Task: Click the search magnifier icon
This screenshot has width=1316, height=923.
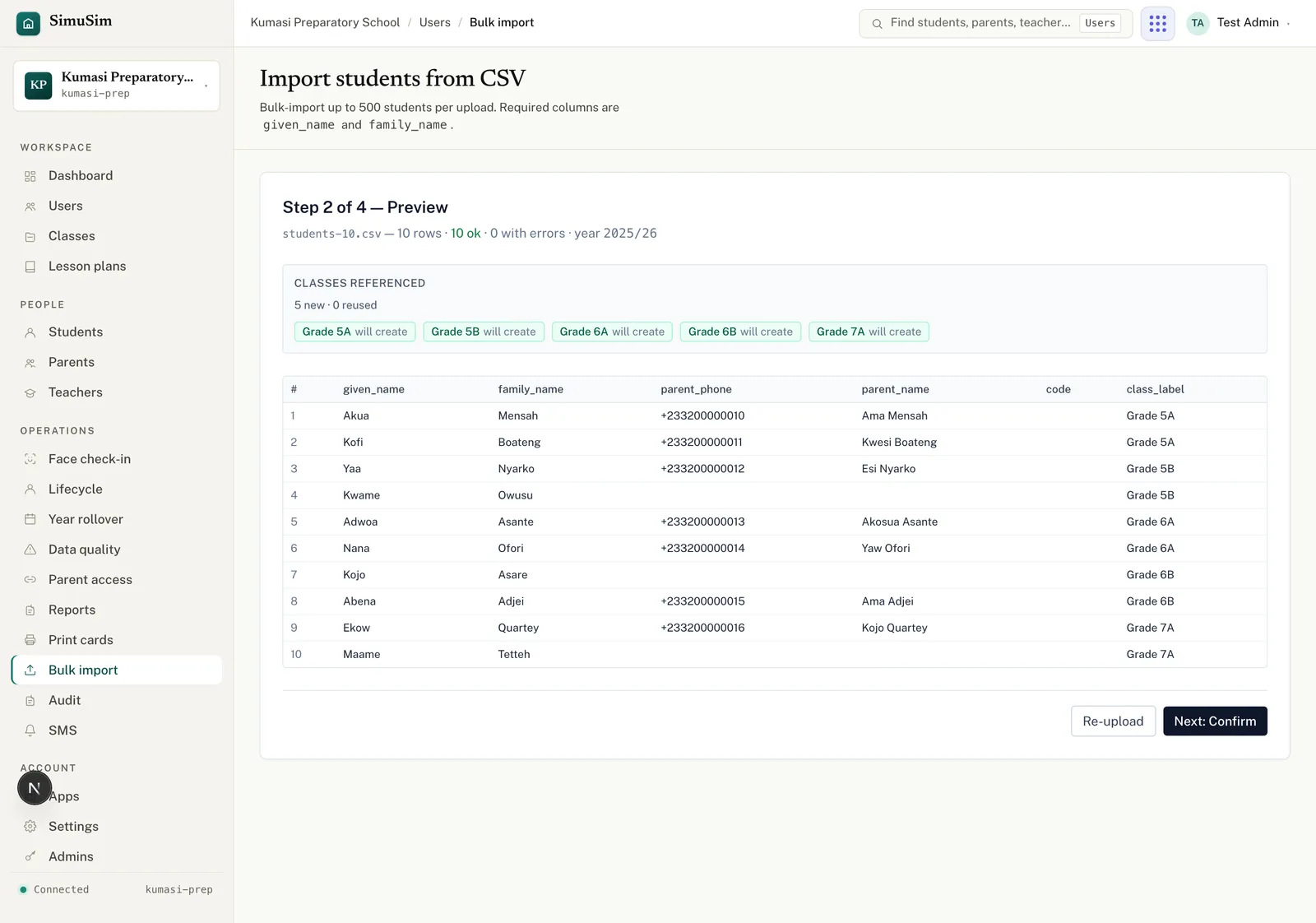Action: point(878,24)
